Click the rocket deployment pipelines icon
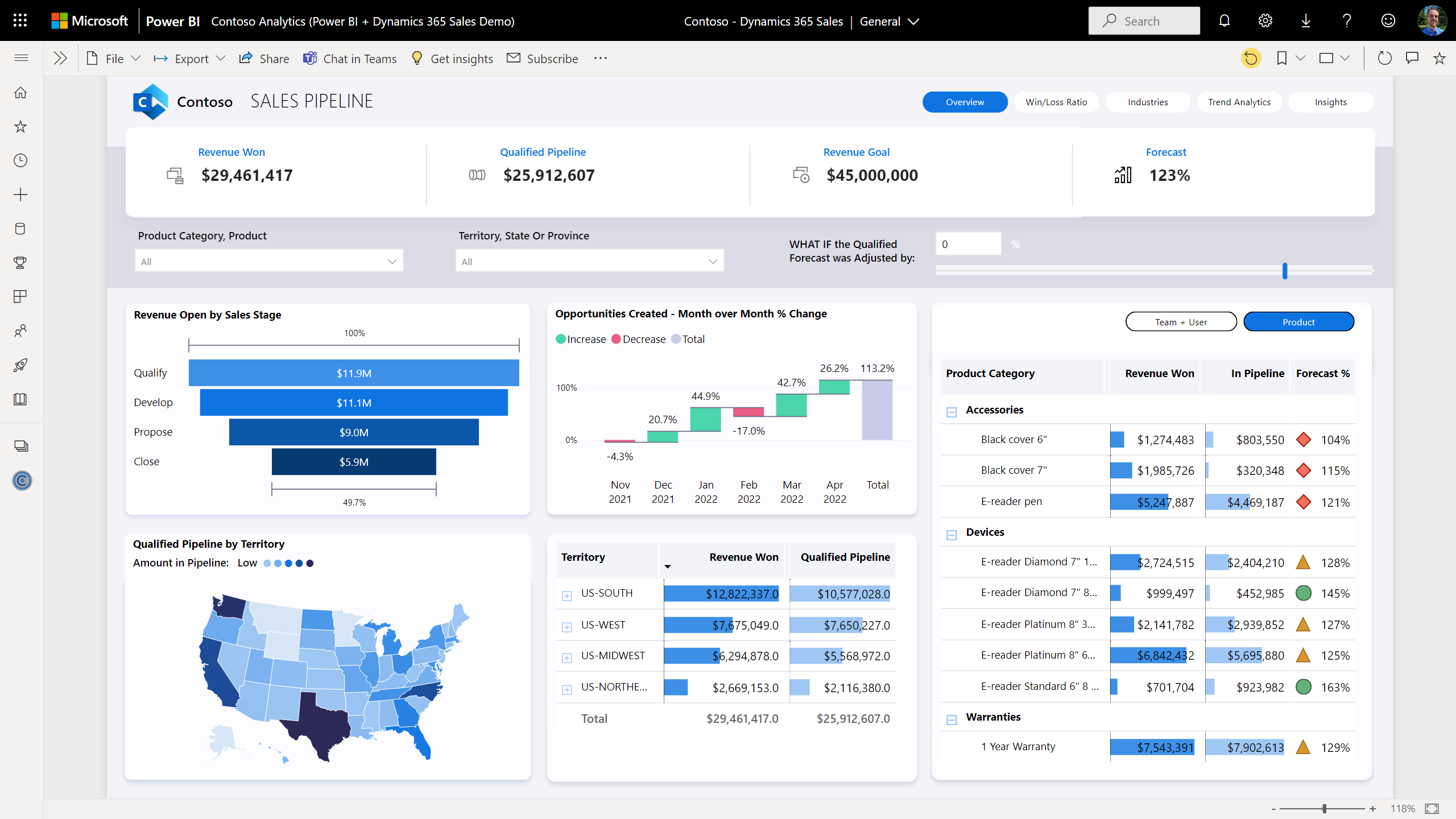The height and width of the screenshot is (819, 1456). [20, 365]
